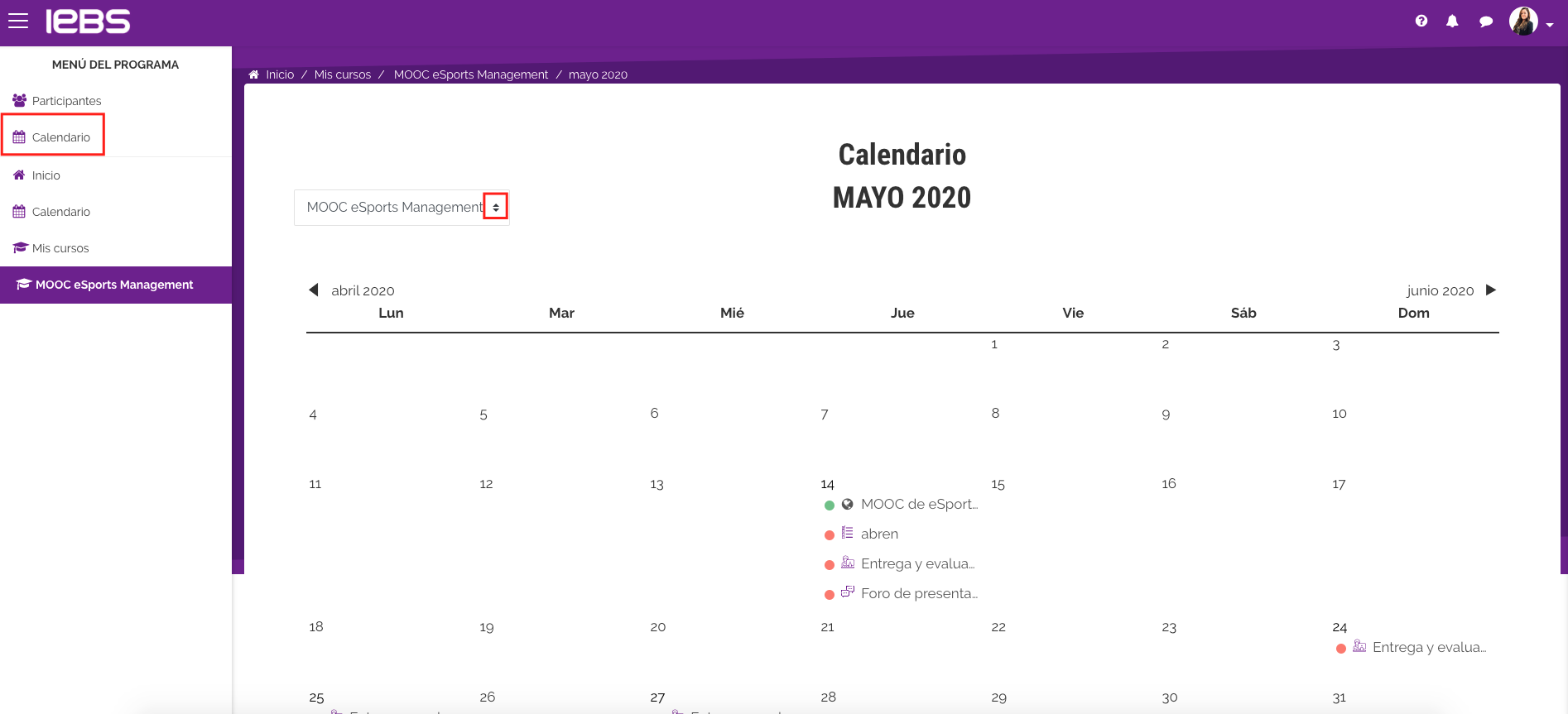The width and height of the screenshot is (1568, 714).
Task: Click the Participantes people icon
Action: pos(19,100)
